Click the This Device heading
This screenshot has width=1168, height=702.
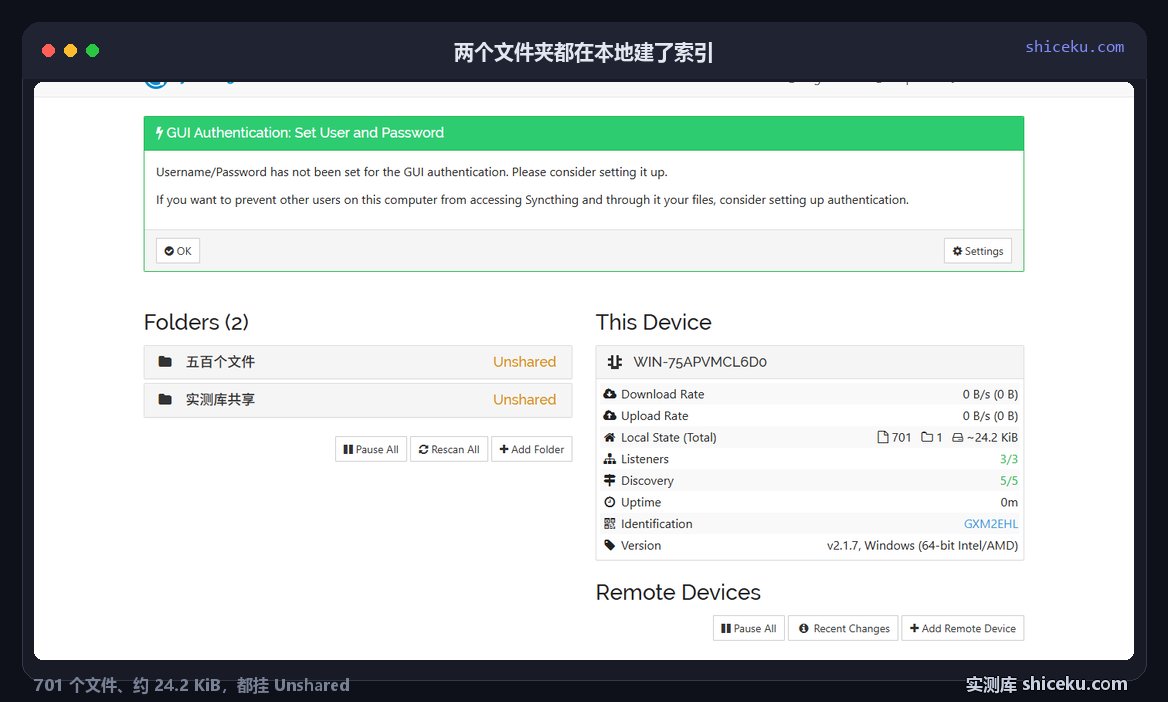653,322
